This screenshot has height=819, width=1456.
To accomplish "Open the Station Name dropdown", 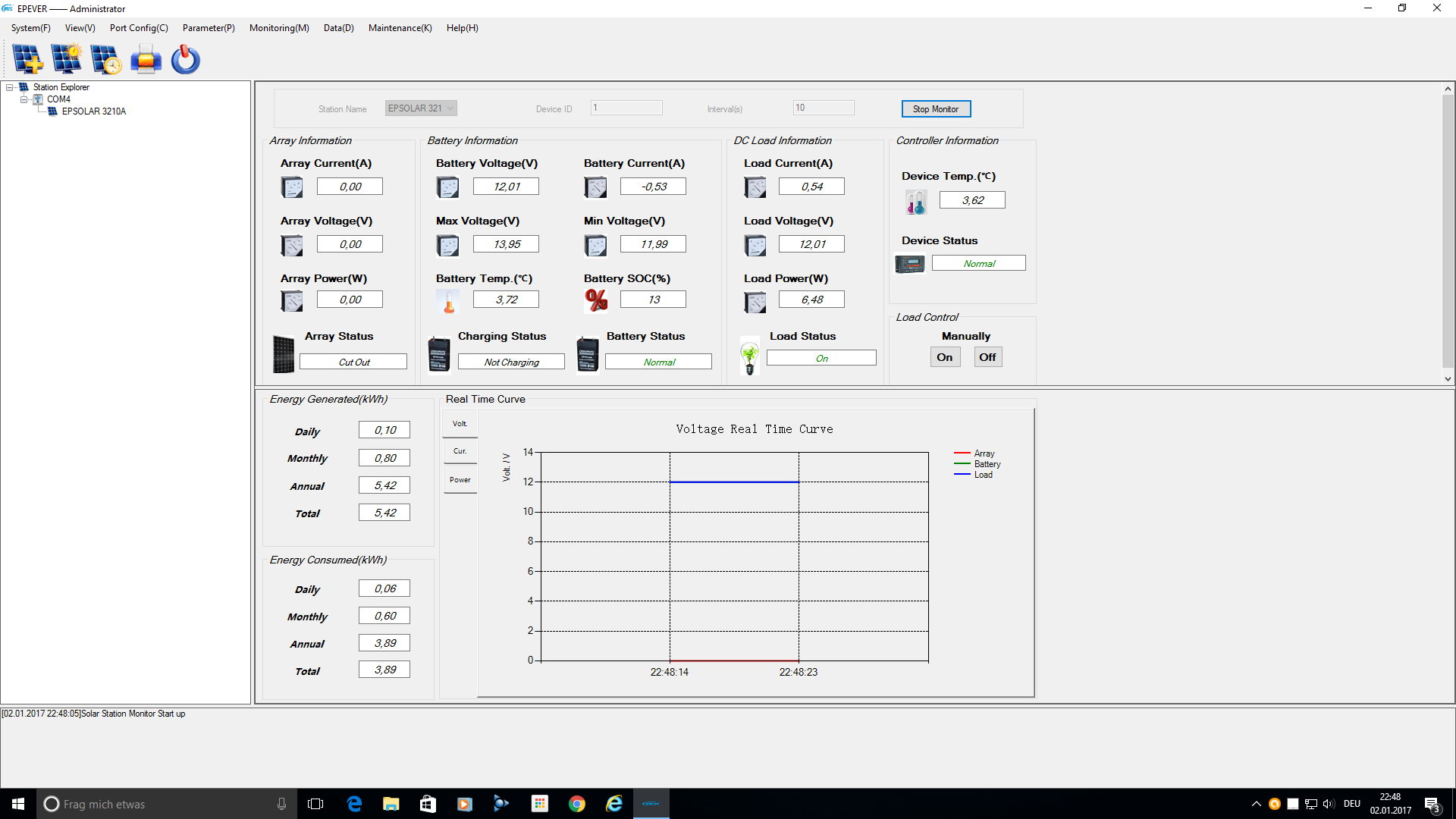I will [450, 108].
